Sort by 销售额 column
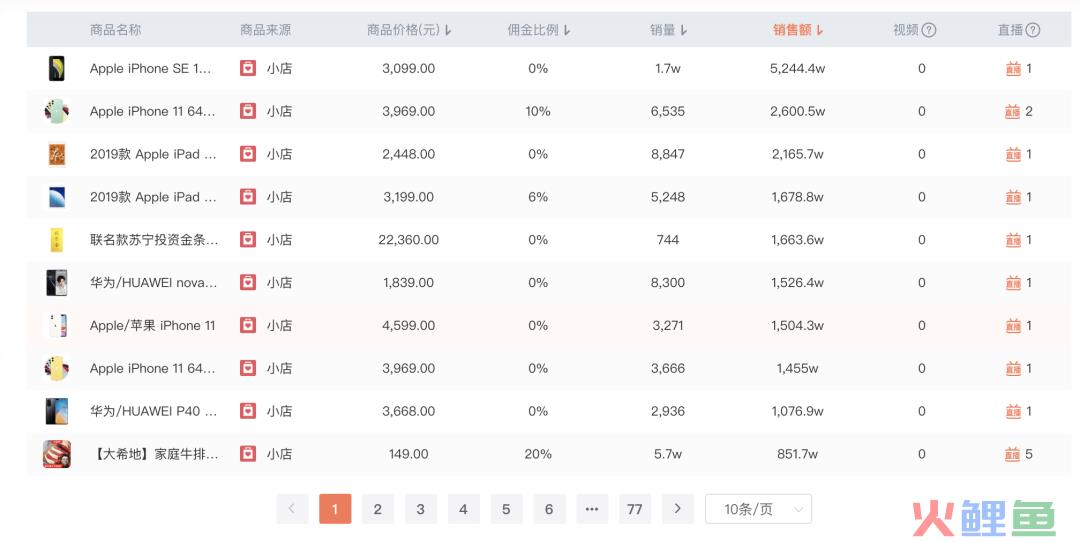 pos(798,30)
